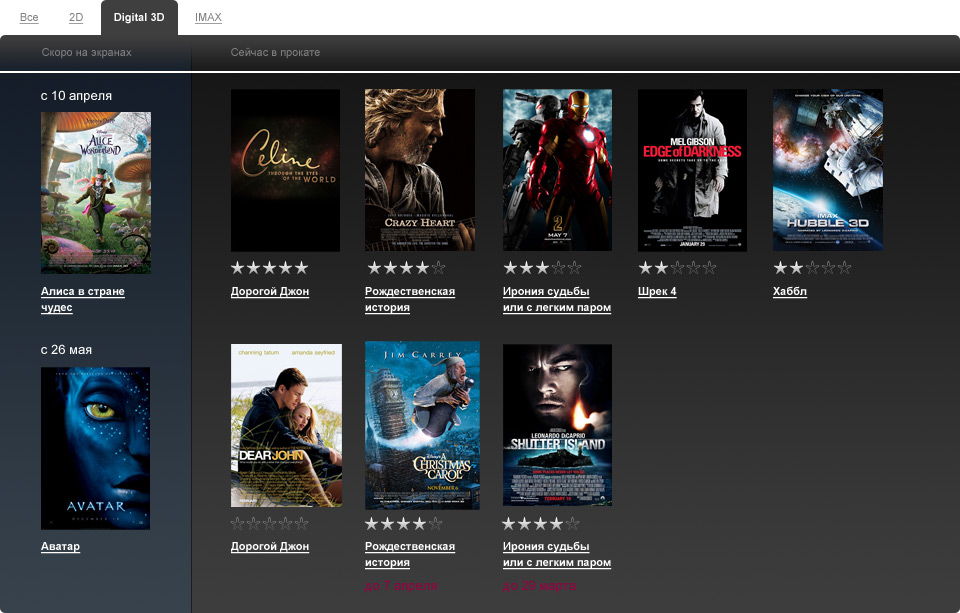The height and width of the screenshot is (613, 960).
Task: Select the IMAX Hubble 3D poster
Action: tap(827, 170)
